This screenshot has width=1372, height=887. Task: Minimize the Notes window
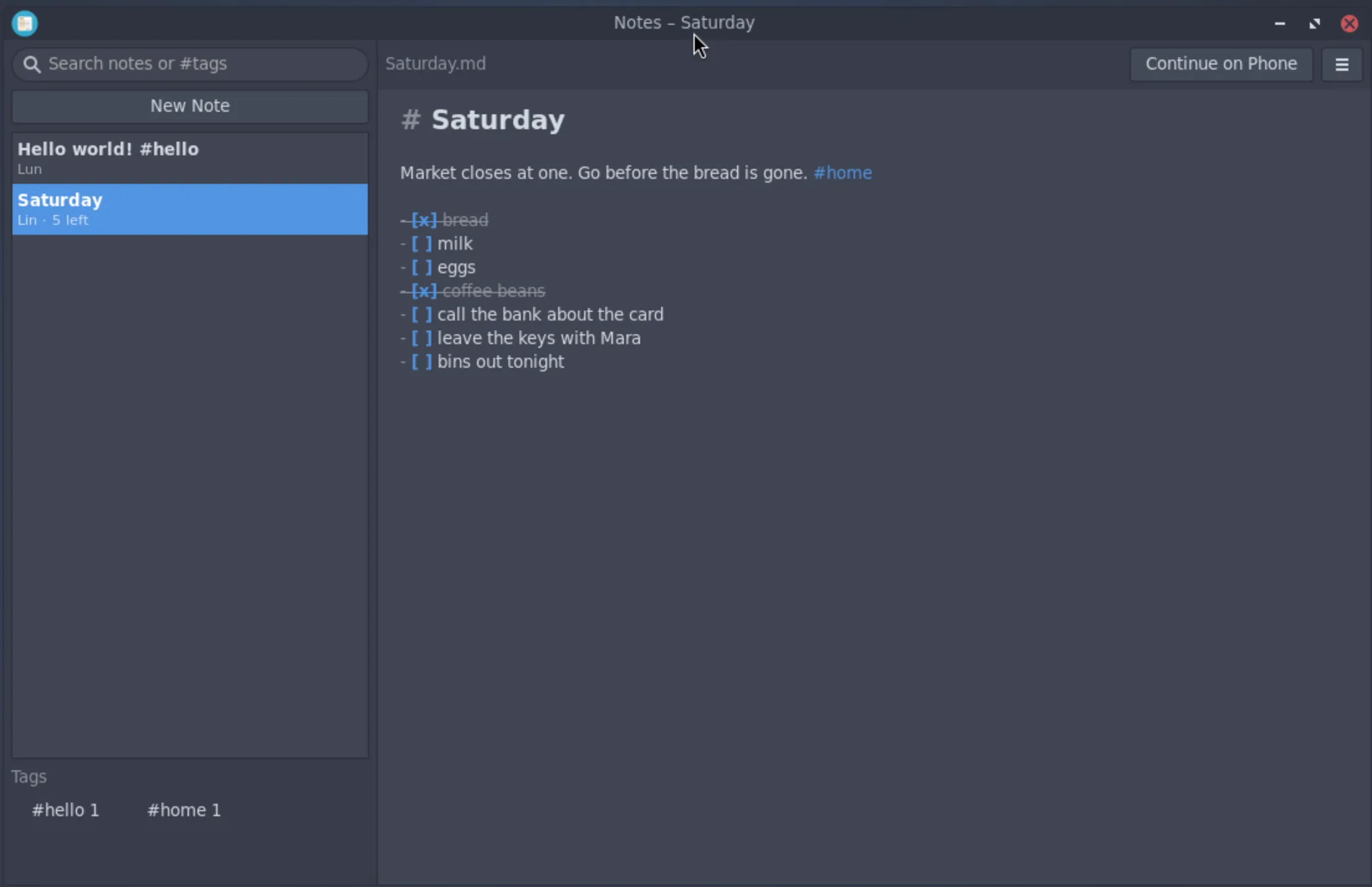click(x=1279, y=24)
